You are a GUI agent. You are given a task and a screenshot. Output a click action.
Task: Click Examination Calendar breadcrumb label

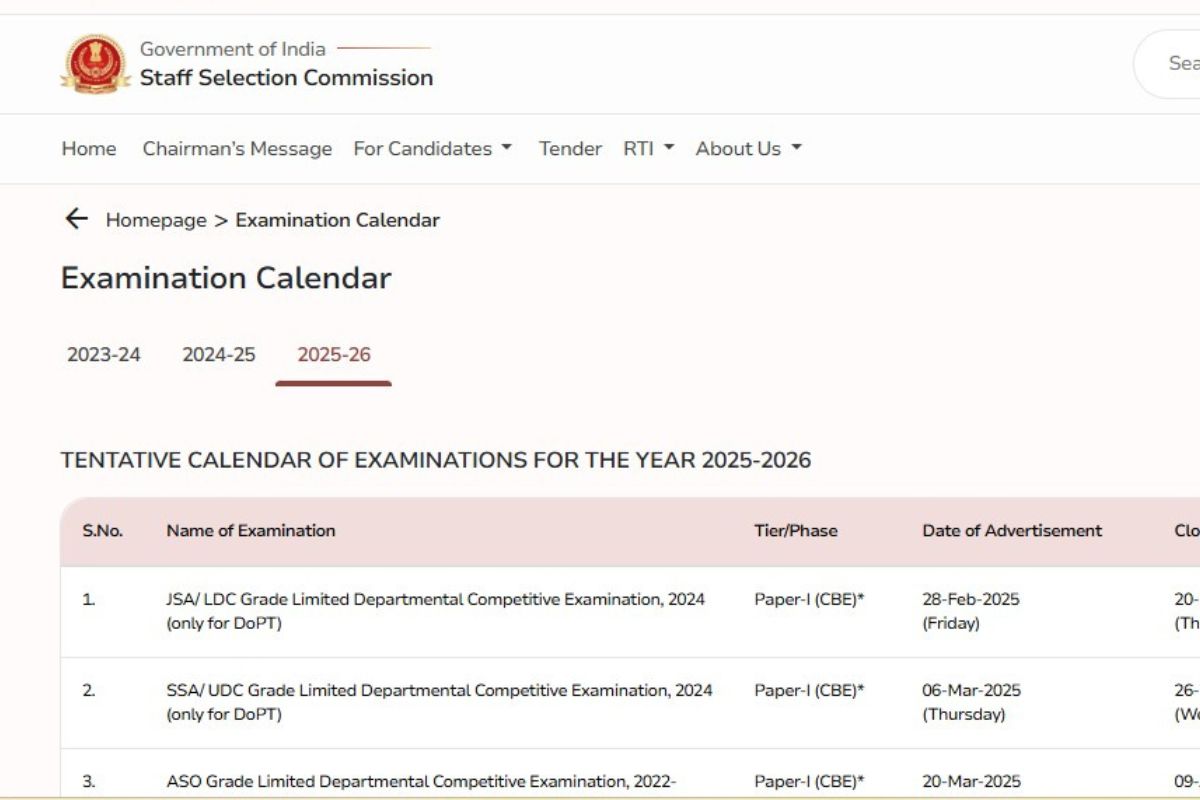pos(337,220)
